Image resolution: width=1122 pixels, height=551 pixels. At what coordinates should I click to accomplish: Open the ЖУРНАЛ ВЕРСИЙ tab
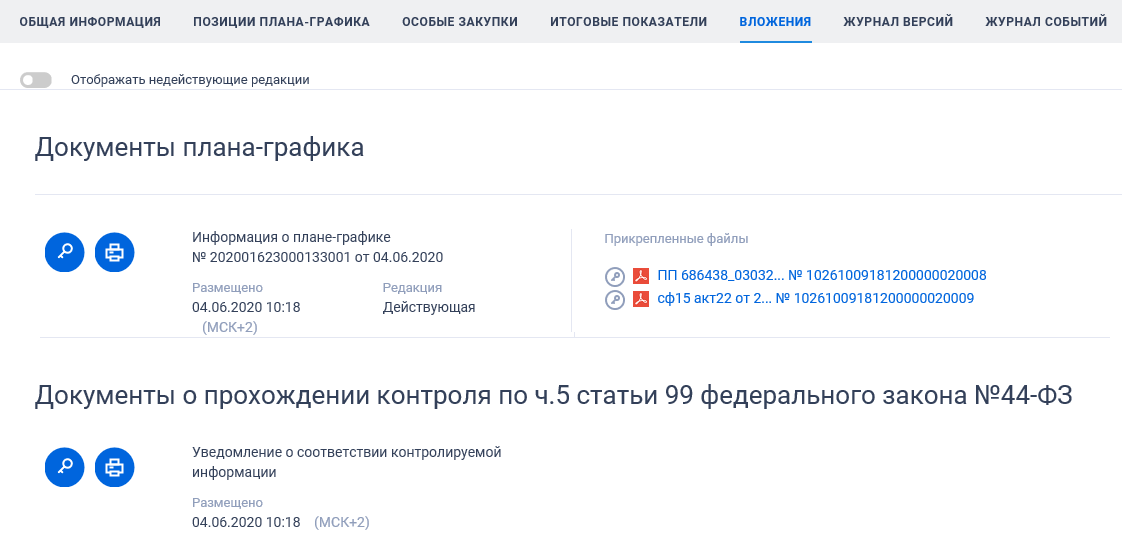pos(899,22)
